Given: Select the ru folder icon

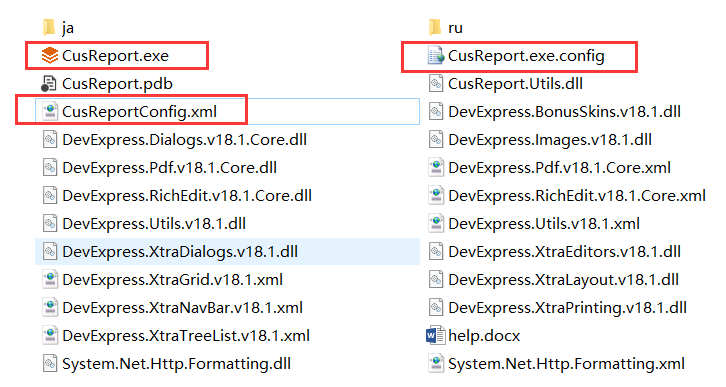Looking at the screenshot, I should tap(435, 28).
